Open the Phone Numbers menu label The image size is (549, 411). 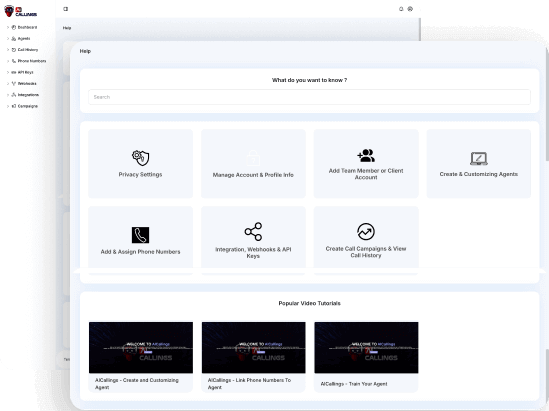coord(32,61)
